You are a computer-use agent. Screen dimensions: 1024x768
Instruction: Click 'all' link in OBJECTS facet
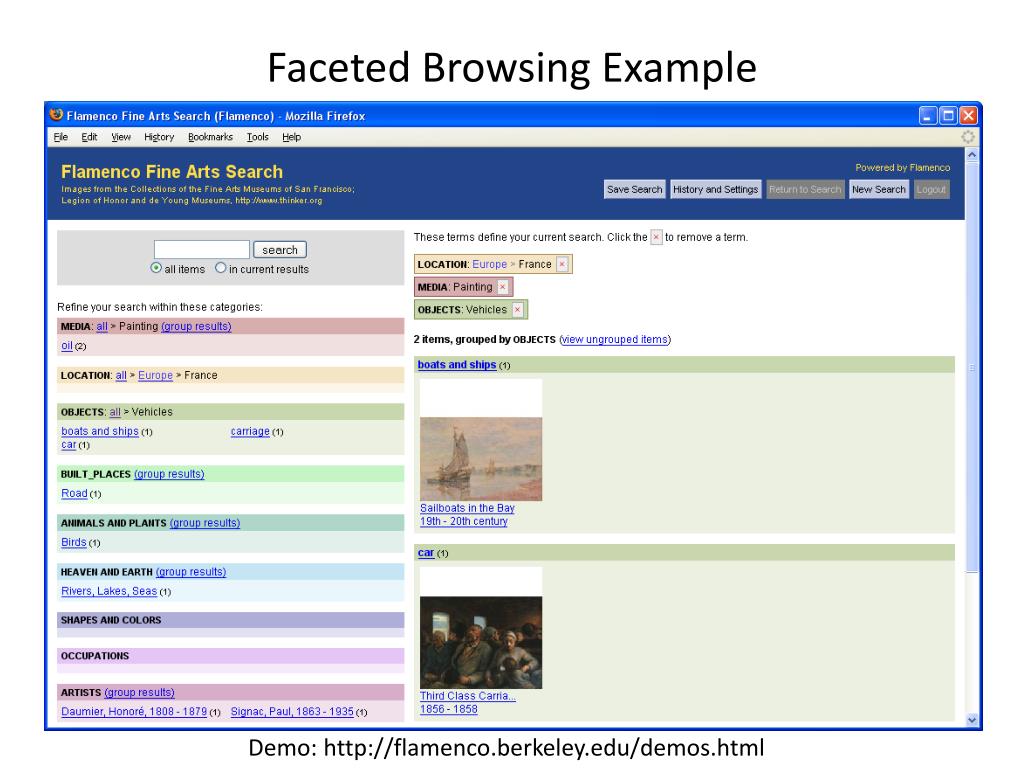(x=115, y=412)
